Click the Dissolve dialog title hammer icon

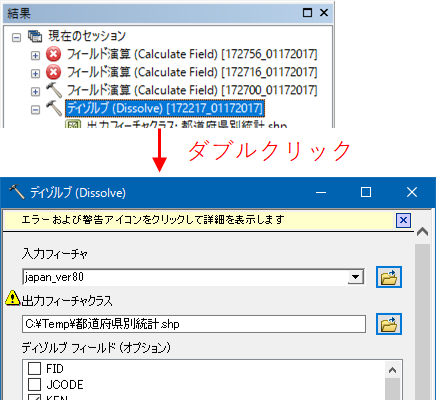16,192
